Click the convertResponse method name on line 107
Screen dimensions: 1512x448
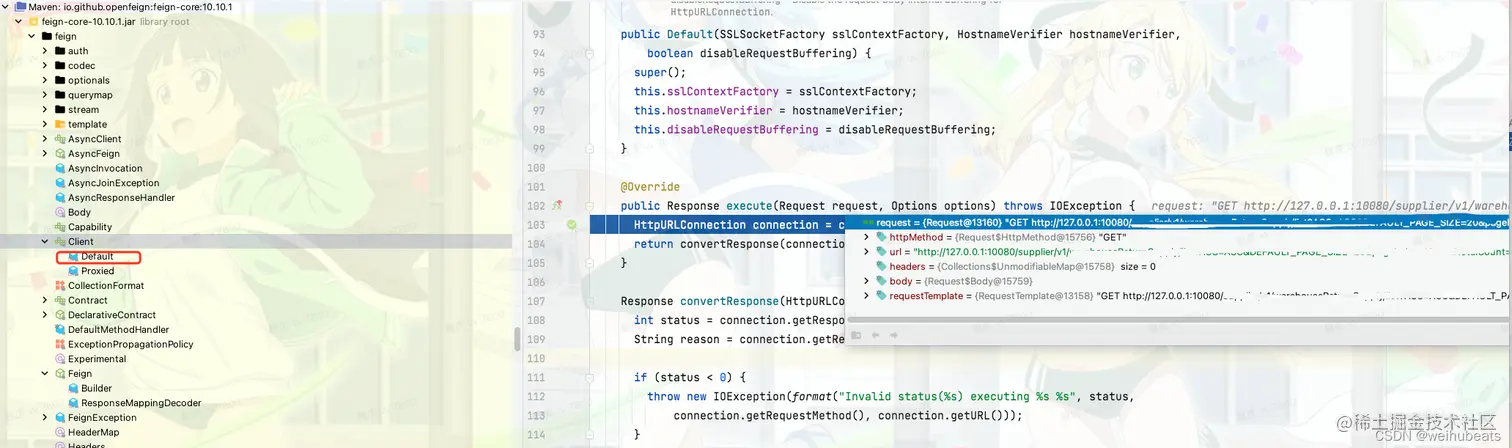coord(731,301)
